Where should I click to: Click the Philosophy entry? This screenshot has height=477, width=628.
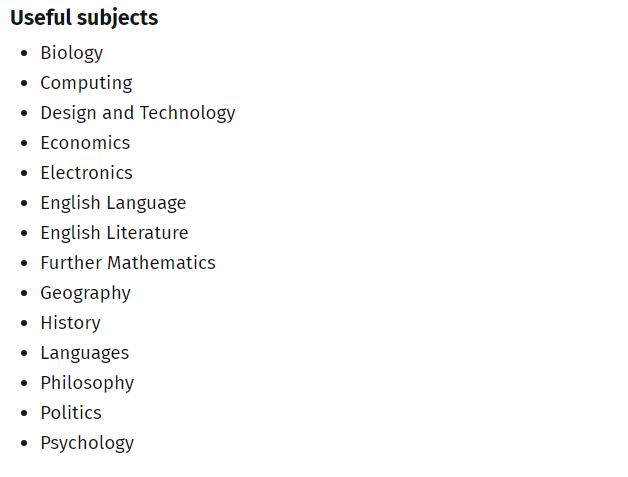[87, 384]
